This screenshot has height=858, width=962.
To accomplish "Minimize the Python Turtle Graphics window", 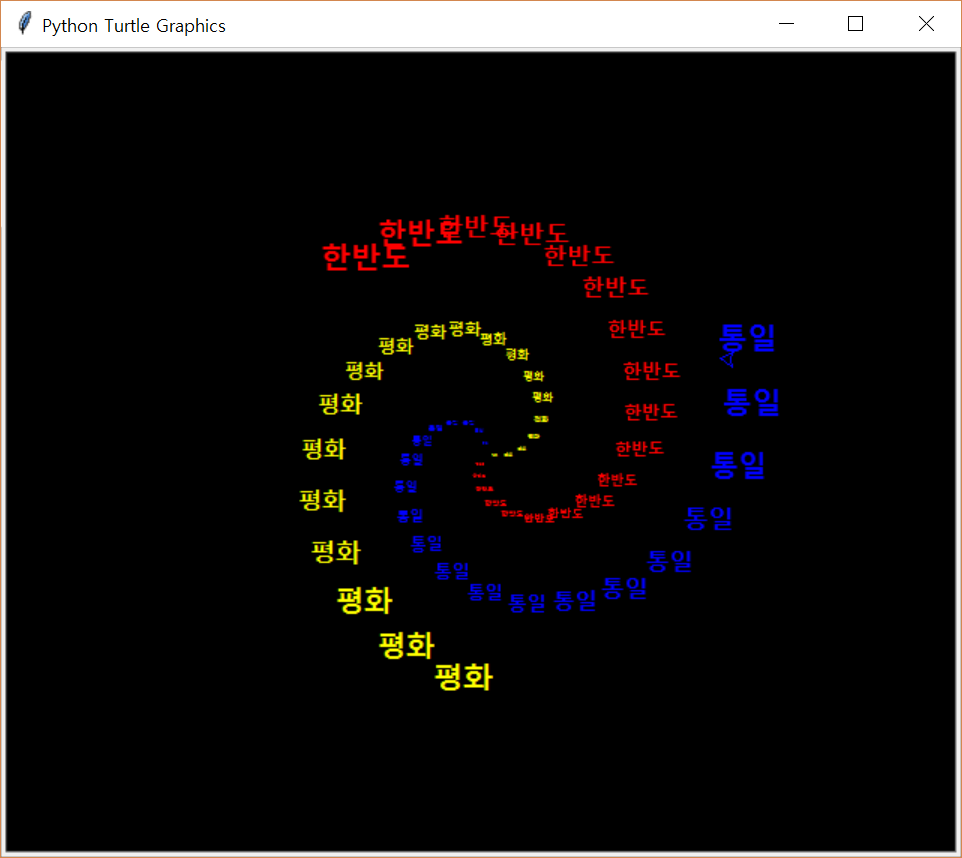I will pyautogui.click(x=786, y=25).
